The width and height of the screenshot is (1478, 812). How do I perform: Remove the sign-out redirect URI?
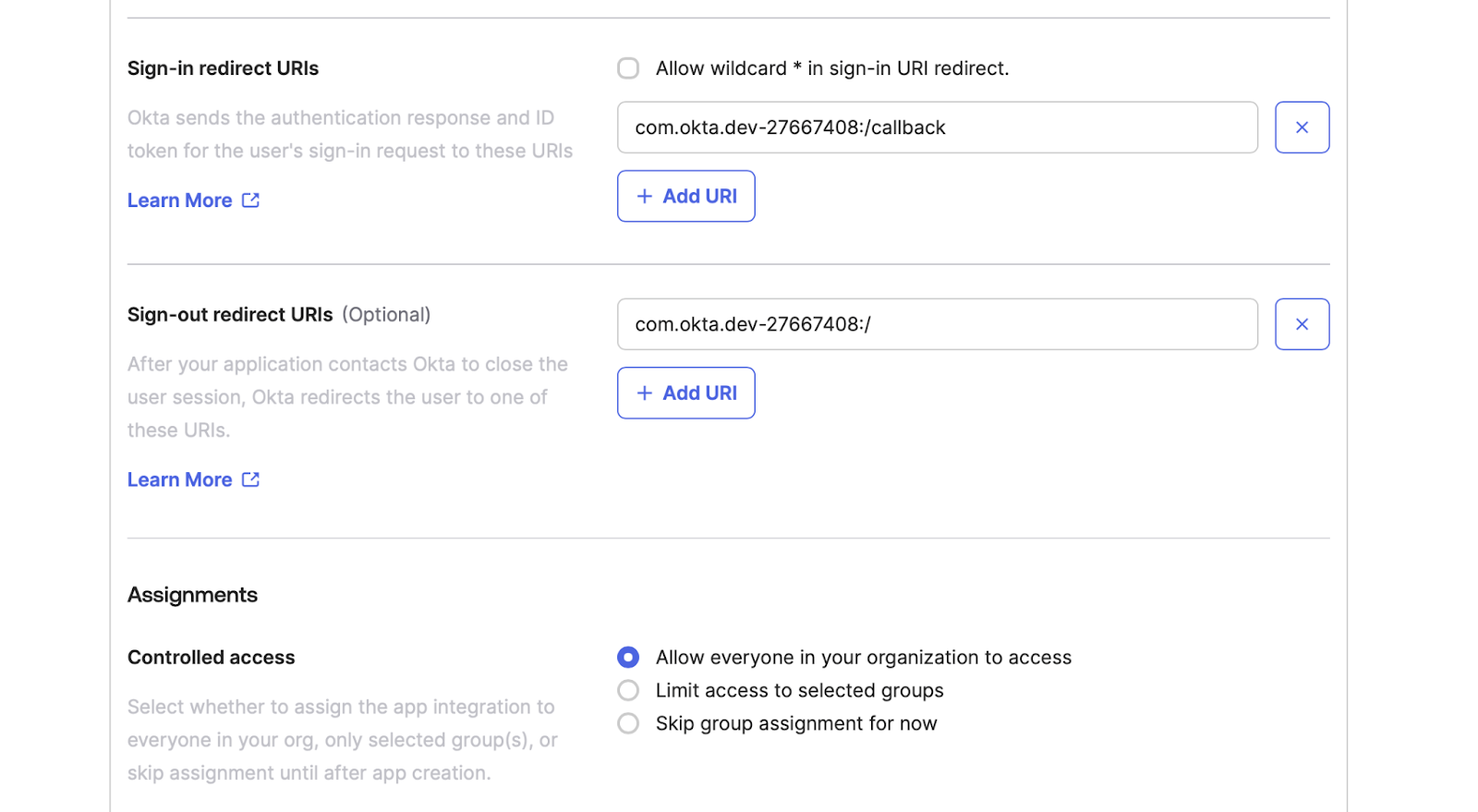point(1302,324)
